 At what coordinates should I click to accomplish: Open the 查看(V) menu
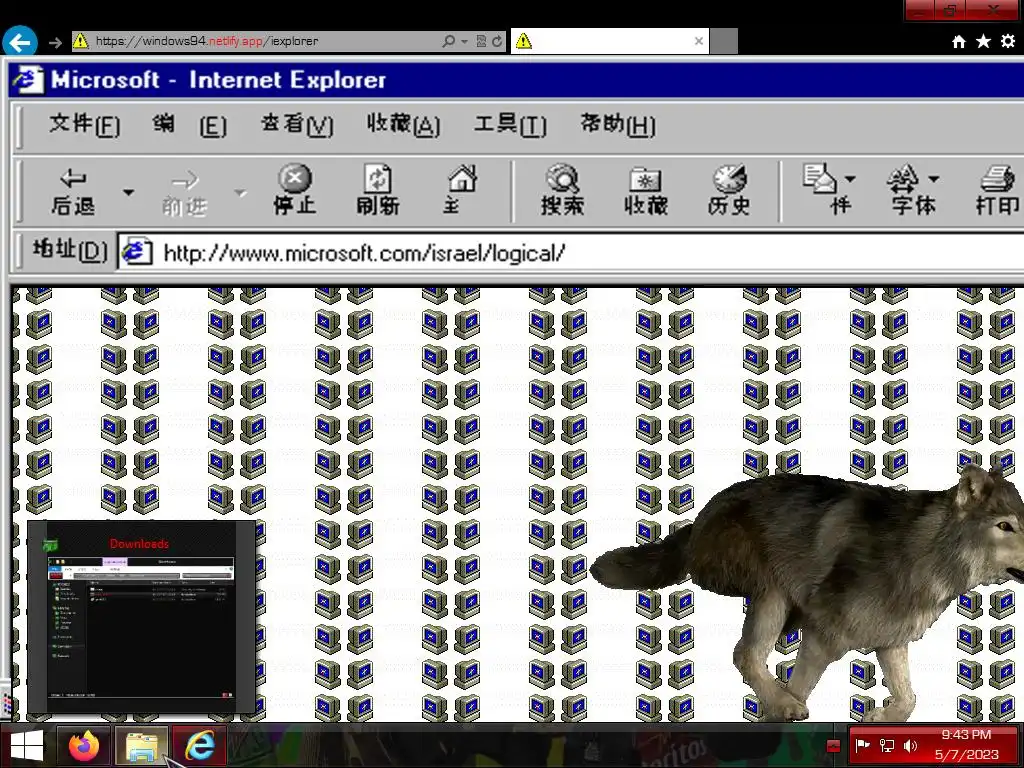297,124
